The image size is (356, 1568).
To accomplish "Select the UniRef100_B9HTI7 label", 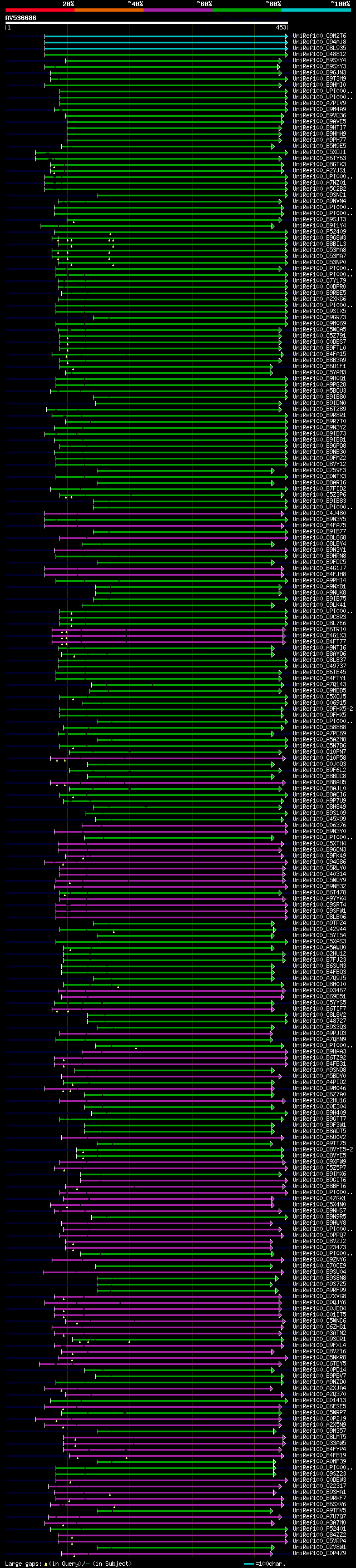I will point(319,128).
